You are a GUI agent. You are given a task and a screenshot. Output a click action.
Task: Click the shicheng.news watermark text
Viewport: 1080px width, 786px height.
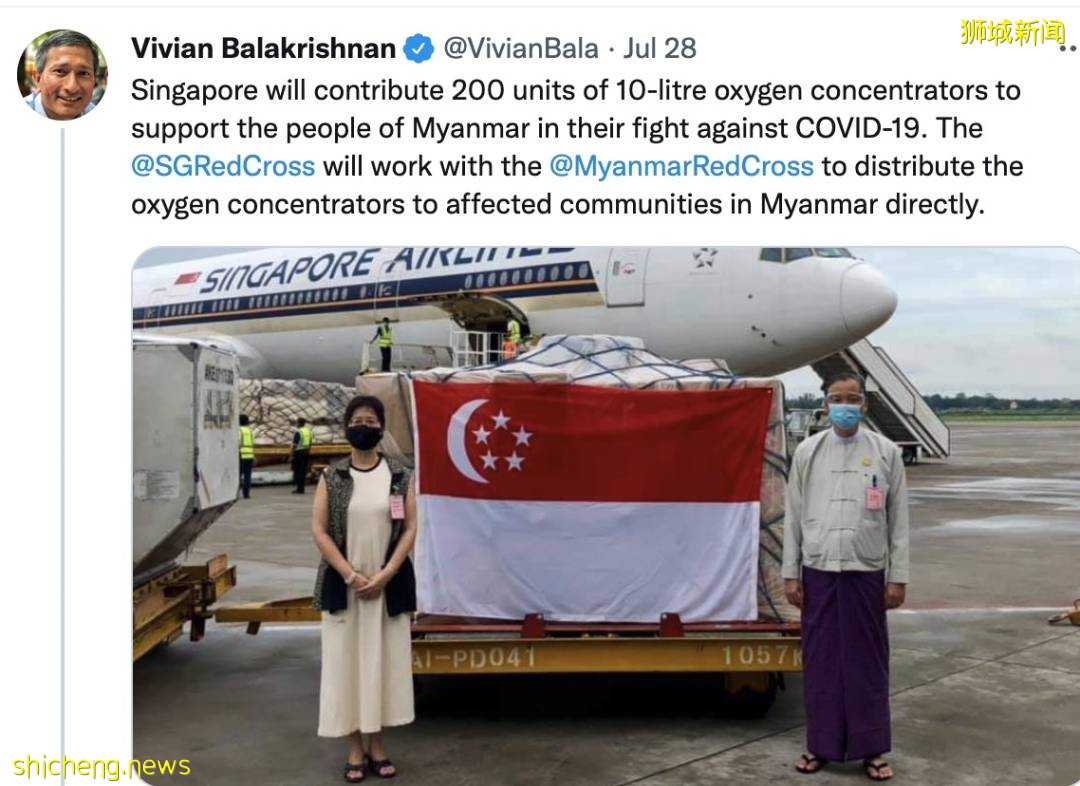[x=101, y=766]
